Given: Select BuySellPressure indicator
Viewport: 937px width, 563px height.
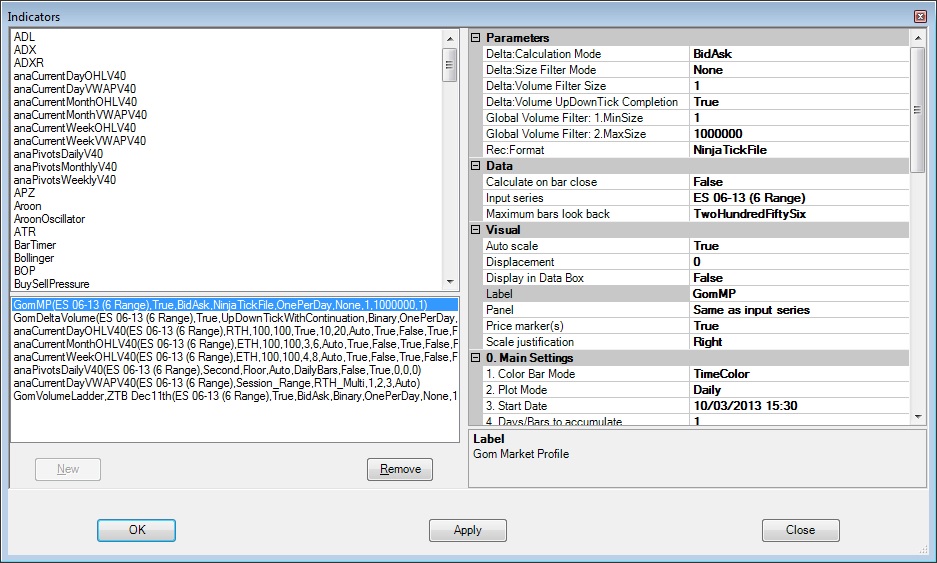Looking at the screenshot, I should tap(51, 284).
